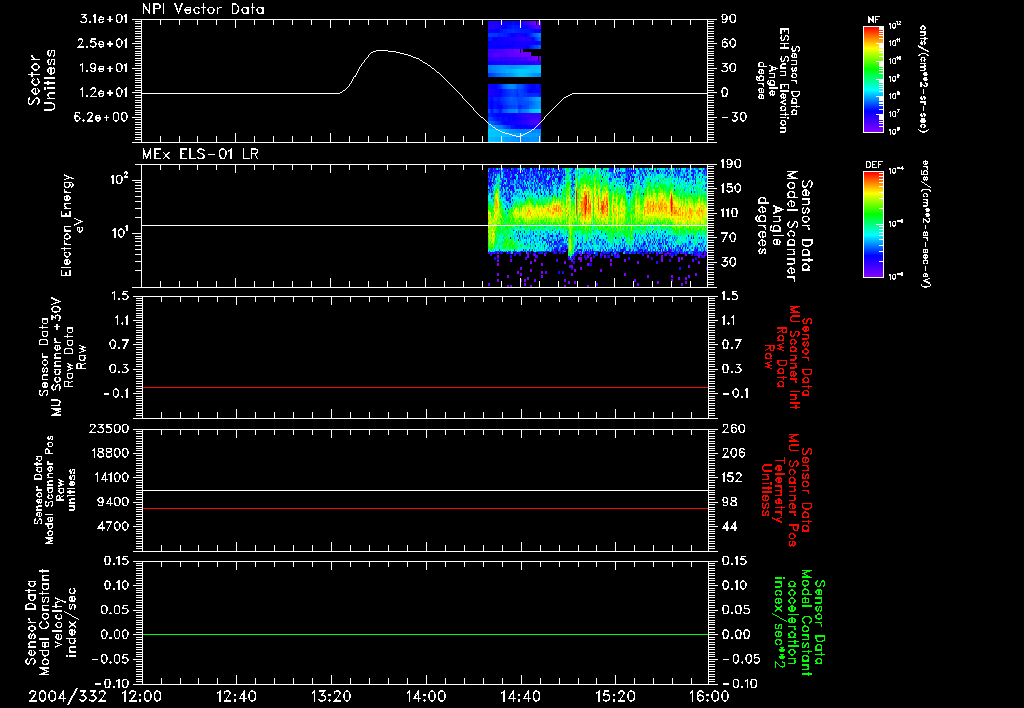Viewport: 1024px width, 708px height.
Task: Click the red MU Scanner Pos Telemetry title
Action: coord(786,490)
